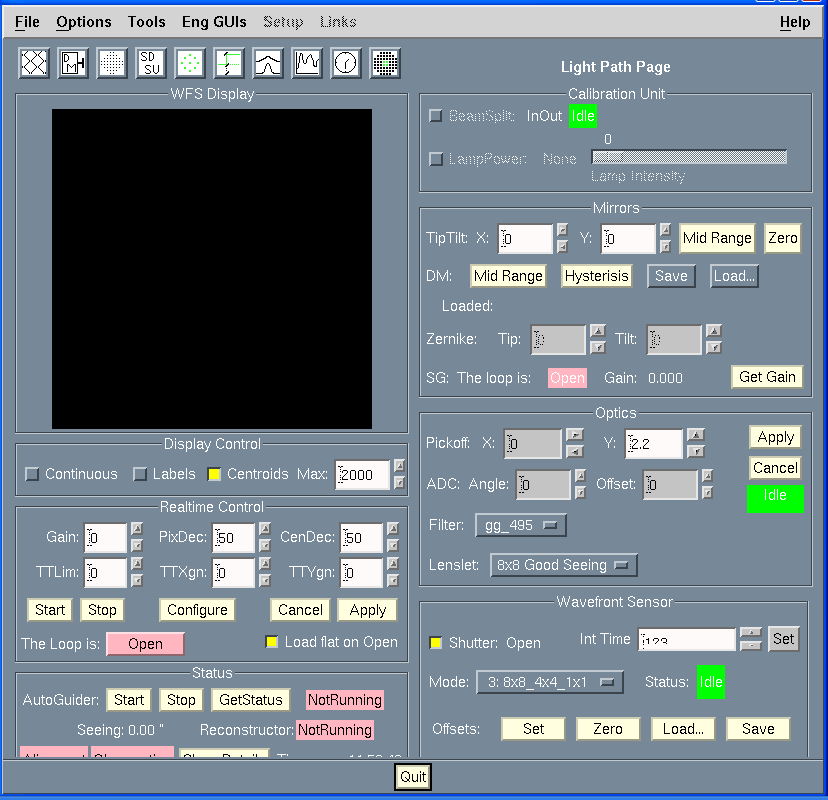
Task: Enable the Continuous display checkbox
Action: point(32,474)
